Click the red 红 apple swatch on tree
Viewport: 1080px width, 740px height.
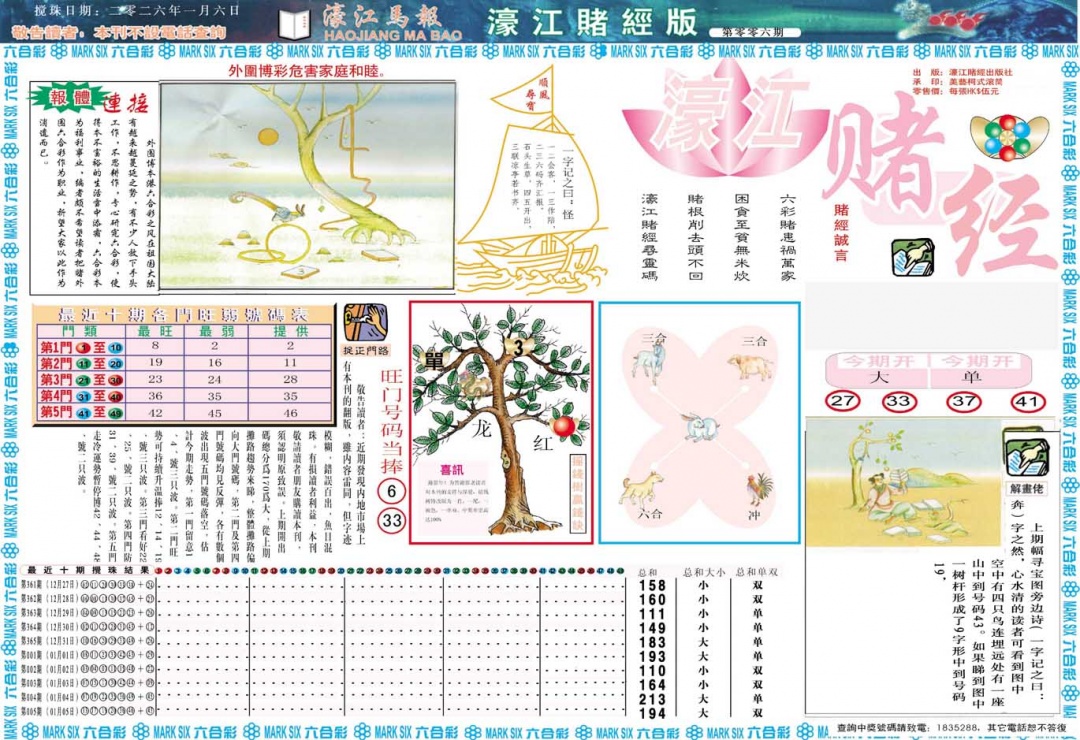tap(565, 425)
